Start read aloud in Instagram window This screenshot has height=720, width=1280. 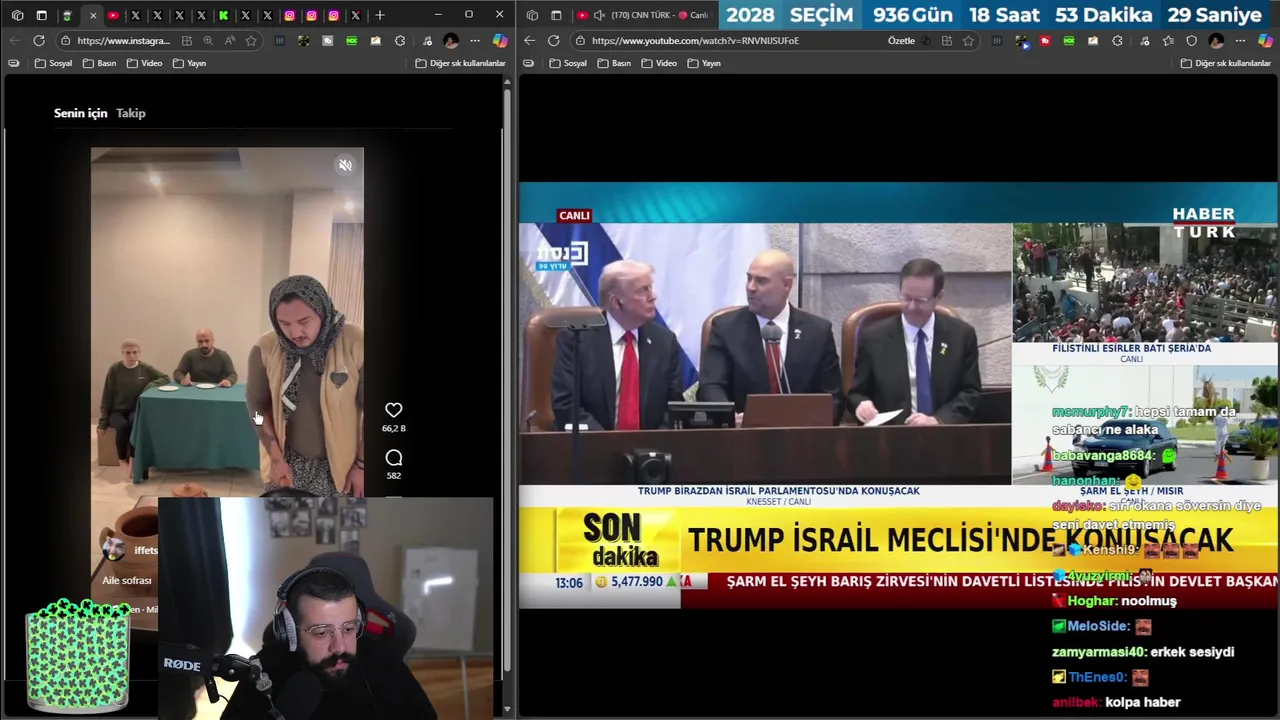(x=230, y=41)
